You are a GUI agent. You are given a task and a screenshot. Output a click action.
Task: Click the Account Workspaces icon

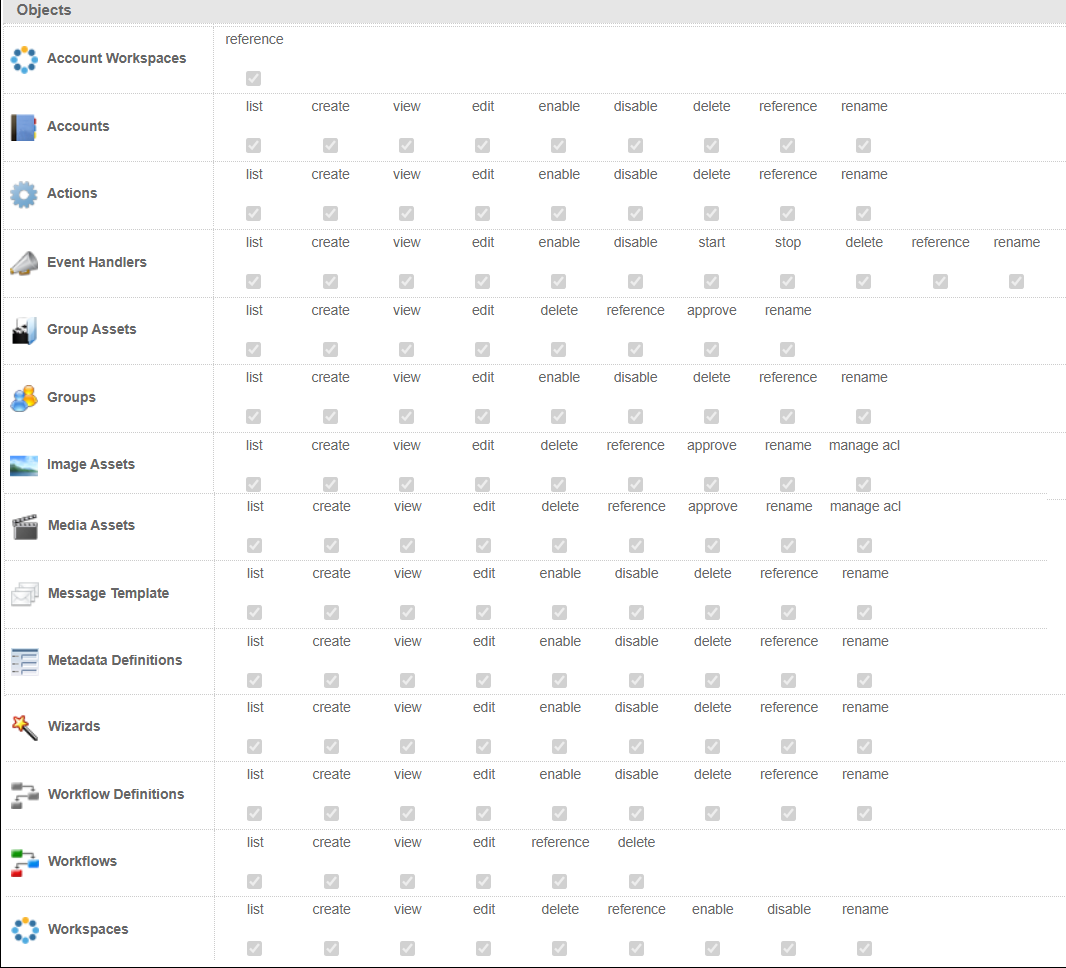24,58
